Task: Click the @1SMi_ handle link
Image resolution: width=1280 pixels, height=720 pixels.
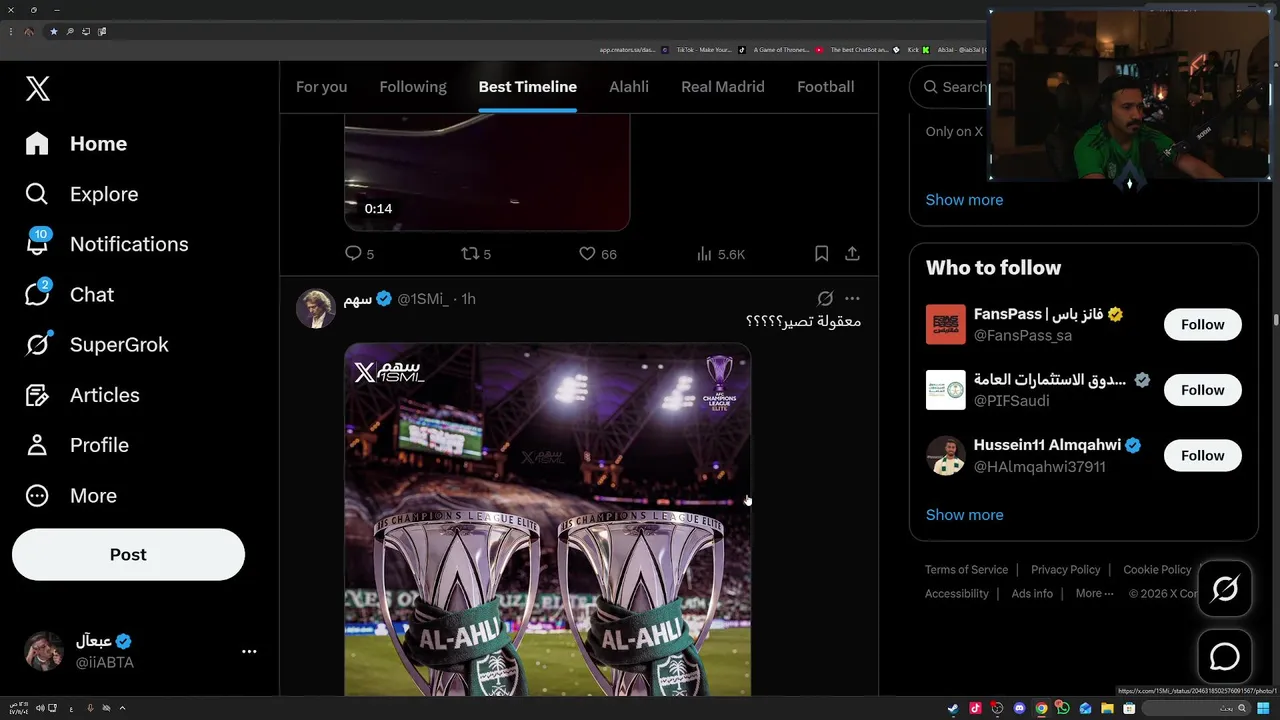Action: pyautogui.click(x=423, y=299)
